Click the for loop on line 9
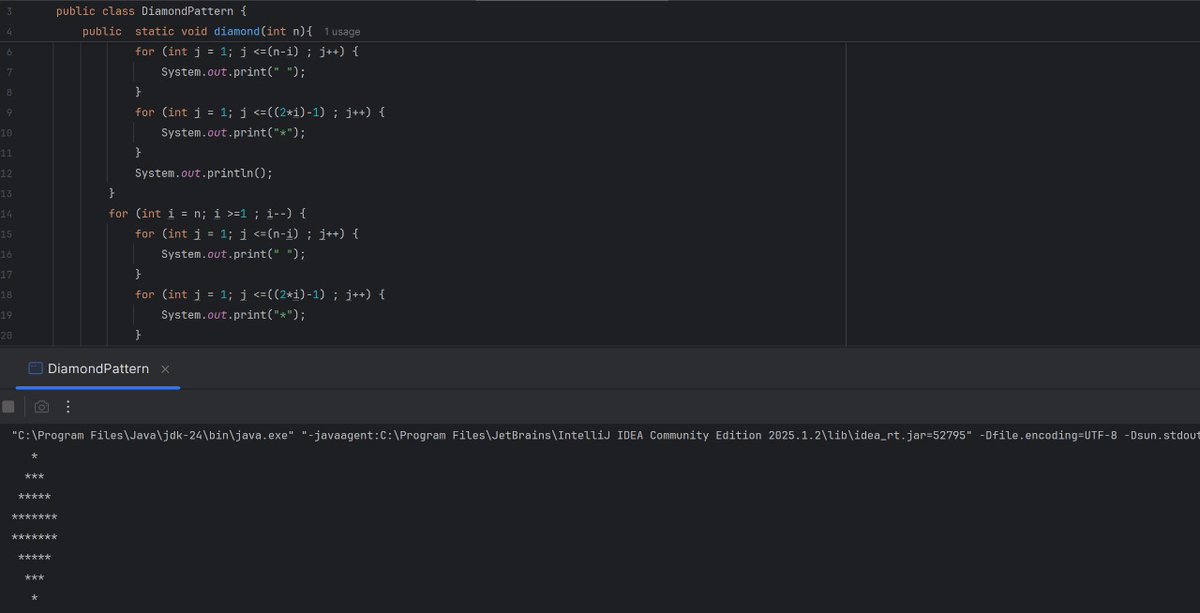 [260, 113]
